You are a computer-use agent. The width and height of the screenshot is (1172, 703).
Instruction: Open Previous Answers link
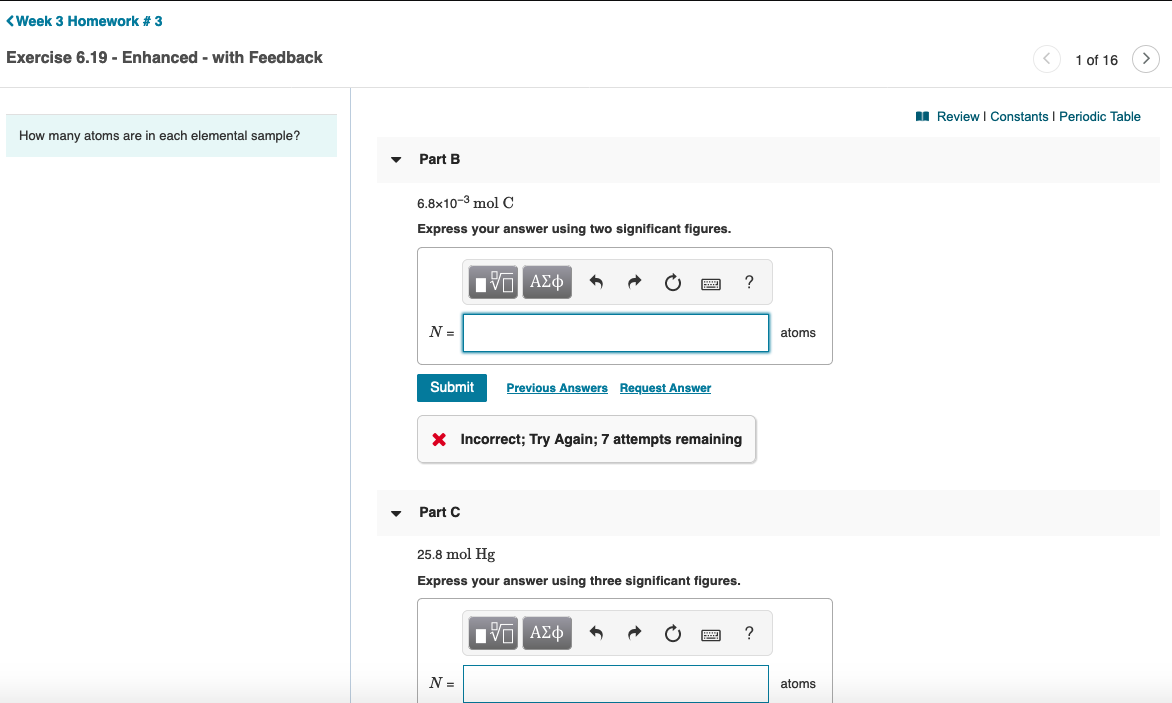click(x=557, y=388)
